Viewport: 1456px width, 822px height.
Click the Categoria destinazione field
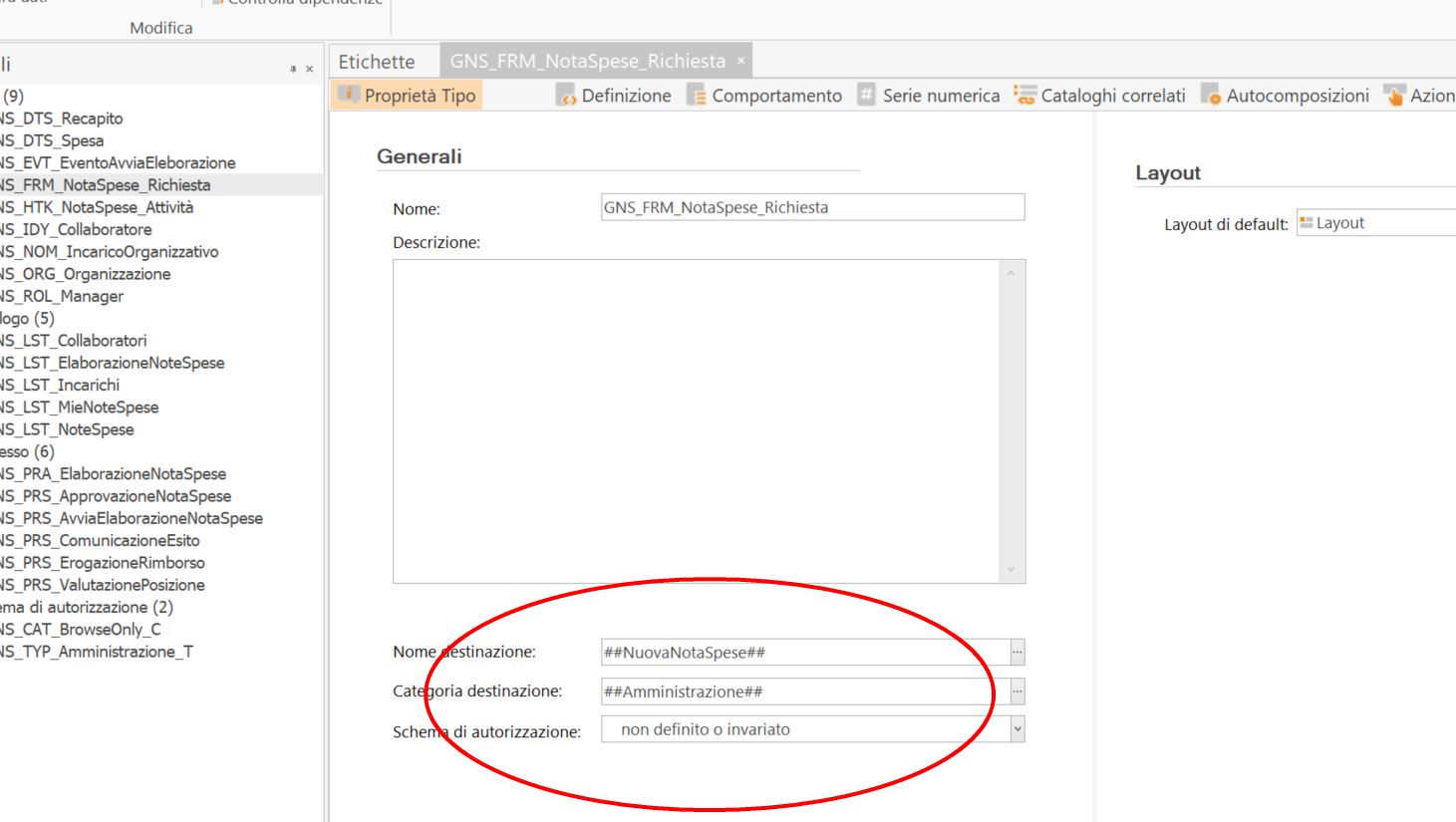[805, 691]
